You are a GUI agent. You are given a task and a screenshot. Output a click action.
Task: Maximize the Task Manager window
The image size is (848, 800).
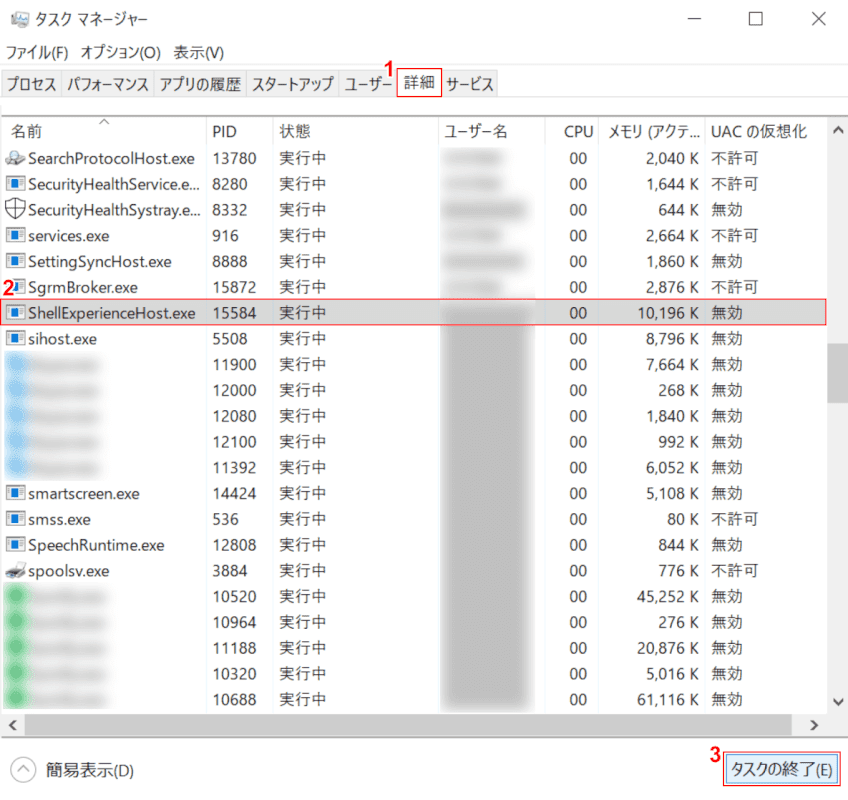point(756,19)
